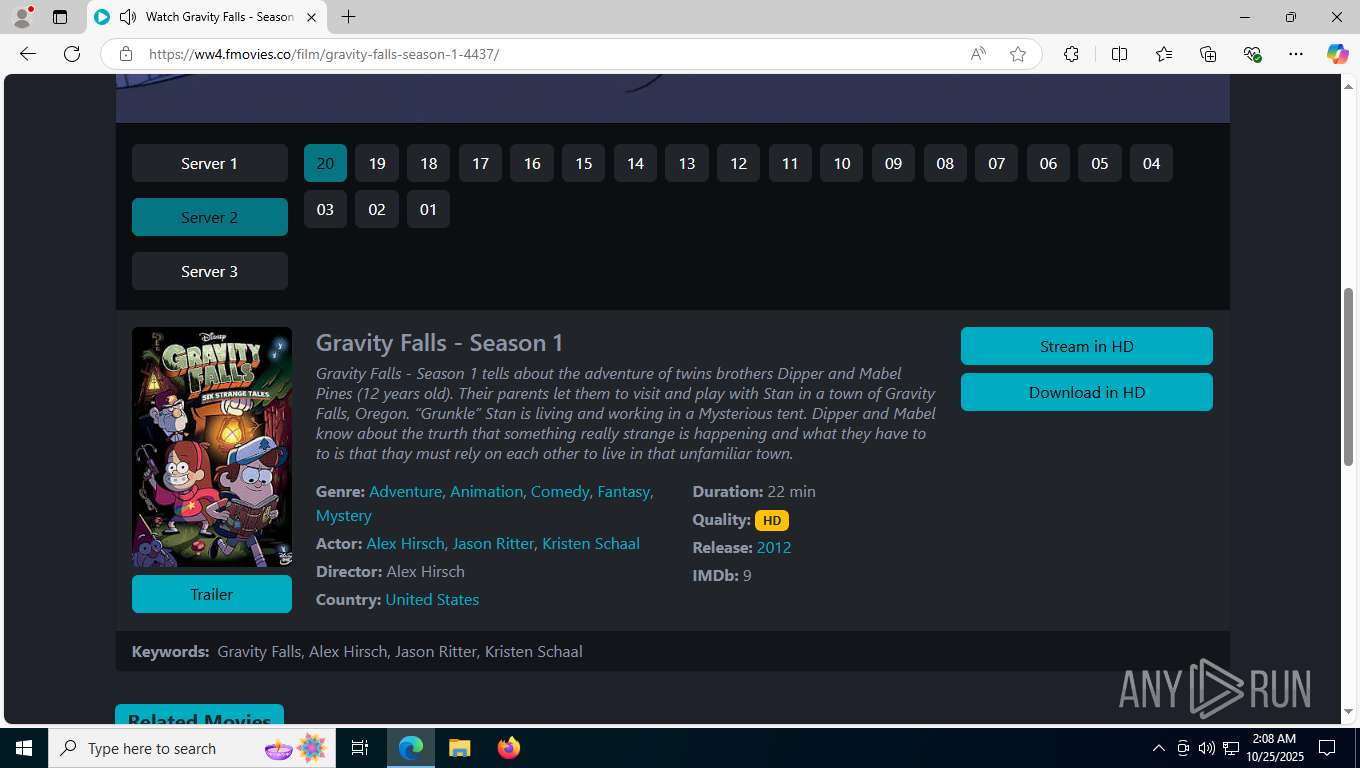This screenshot has width=1360, height=768.
Task: Close the Gravity Falls tab
Action: click(311, 17)
